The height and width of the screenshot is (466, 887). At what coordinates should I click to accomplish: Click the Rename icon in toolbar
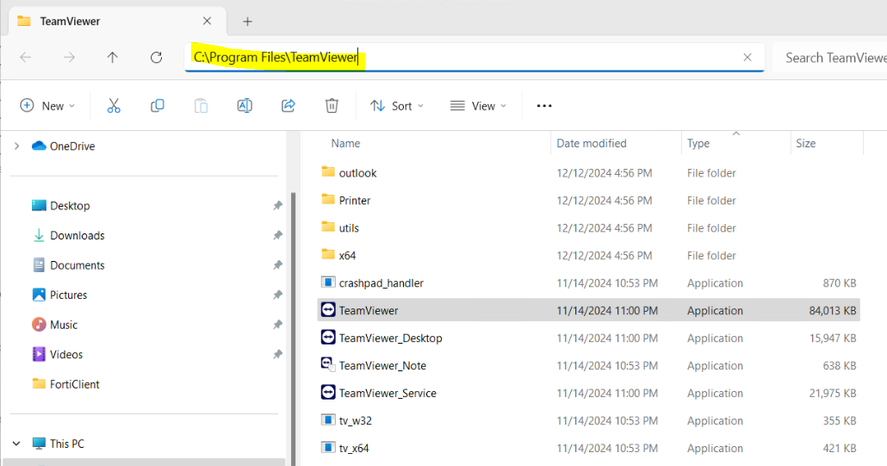pyautogui.click(x=244, y=106)
